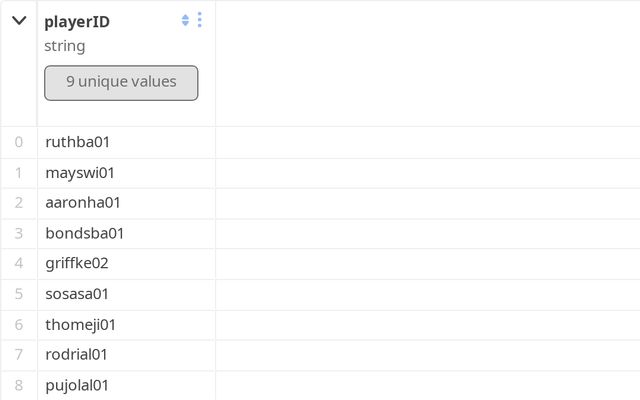
Task: Sort the playerID column
Action: click(185, 20)
